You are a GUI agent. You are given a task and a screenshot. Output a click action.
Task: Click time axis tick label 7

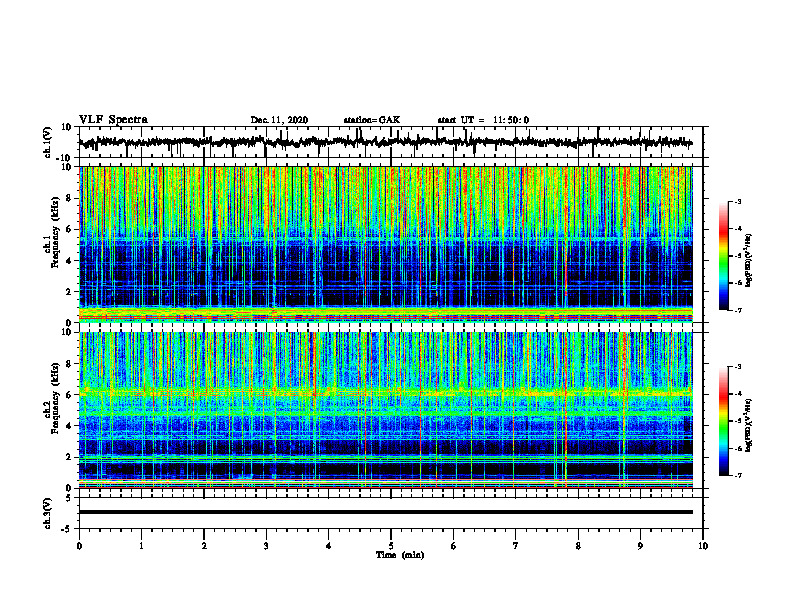[x=516, y=546]
